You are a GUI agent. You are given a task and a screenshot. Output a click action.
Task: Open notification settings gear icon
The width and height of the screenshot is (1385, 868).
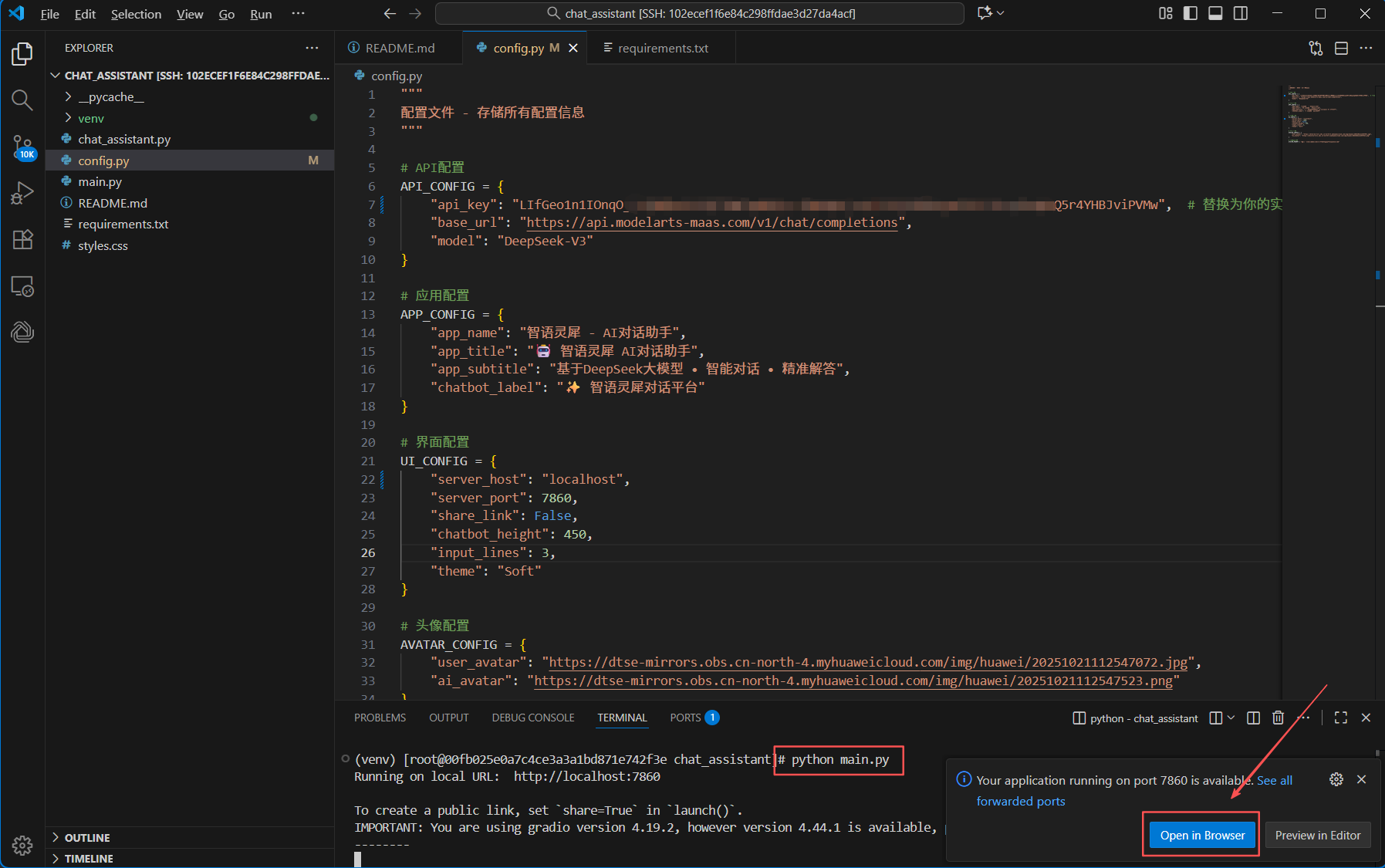(x=1336, y=779)
